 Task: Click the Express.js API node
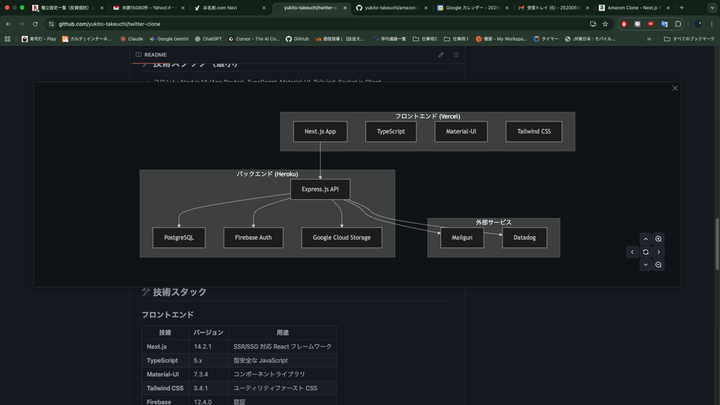(320, 189)
